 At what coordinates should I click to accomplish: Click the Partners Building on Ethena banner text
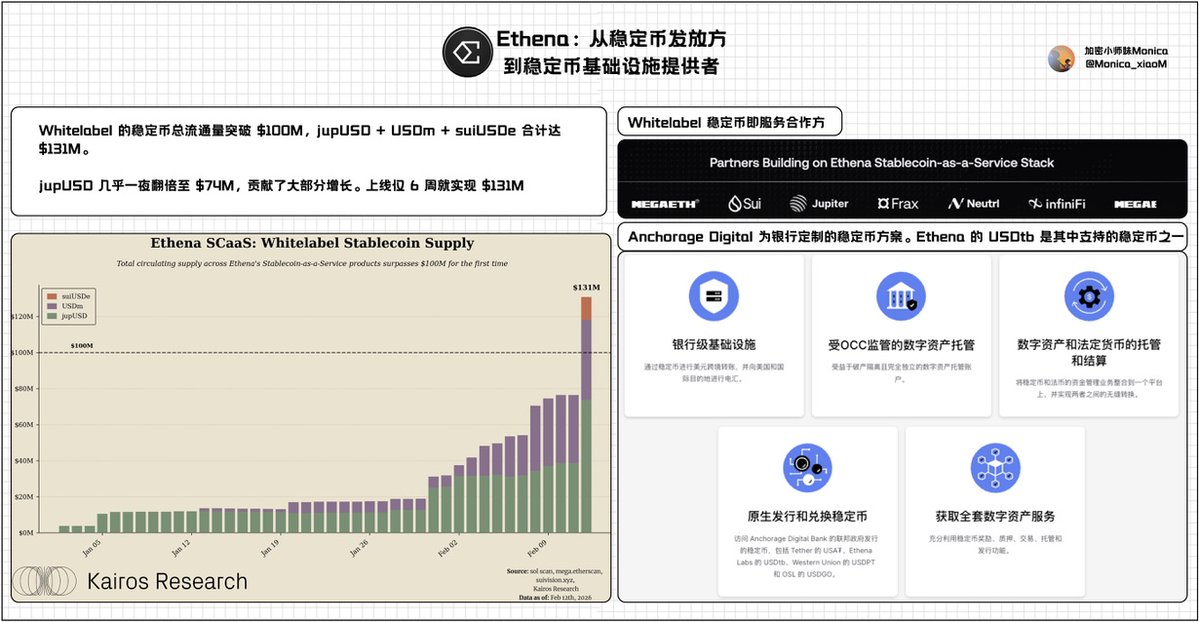(882, 163)
